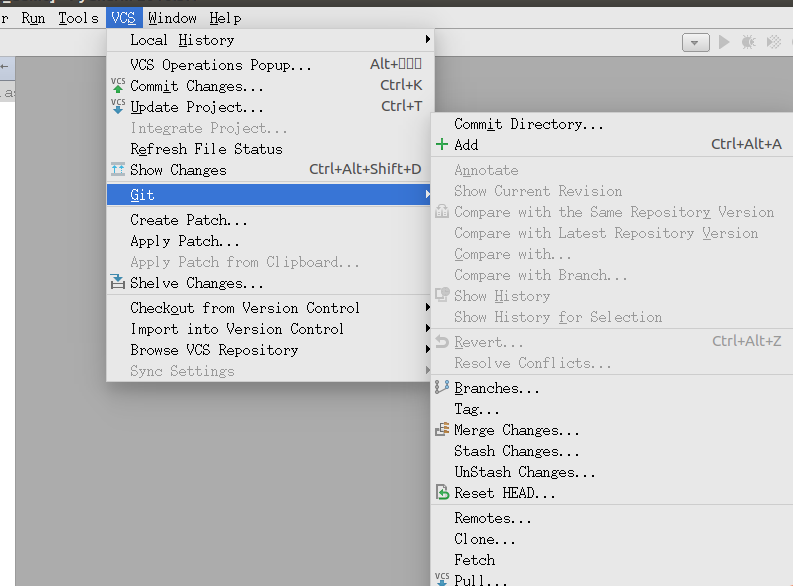The height and width of the screenshot is (586, 793).
Task: Select the highlighted Git entry
Action: [x=270, y=195]
